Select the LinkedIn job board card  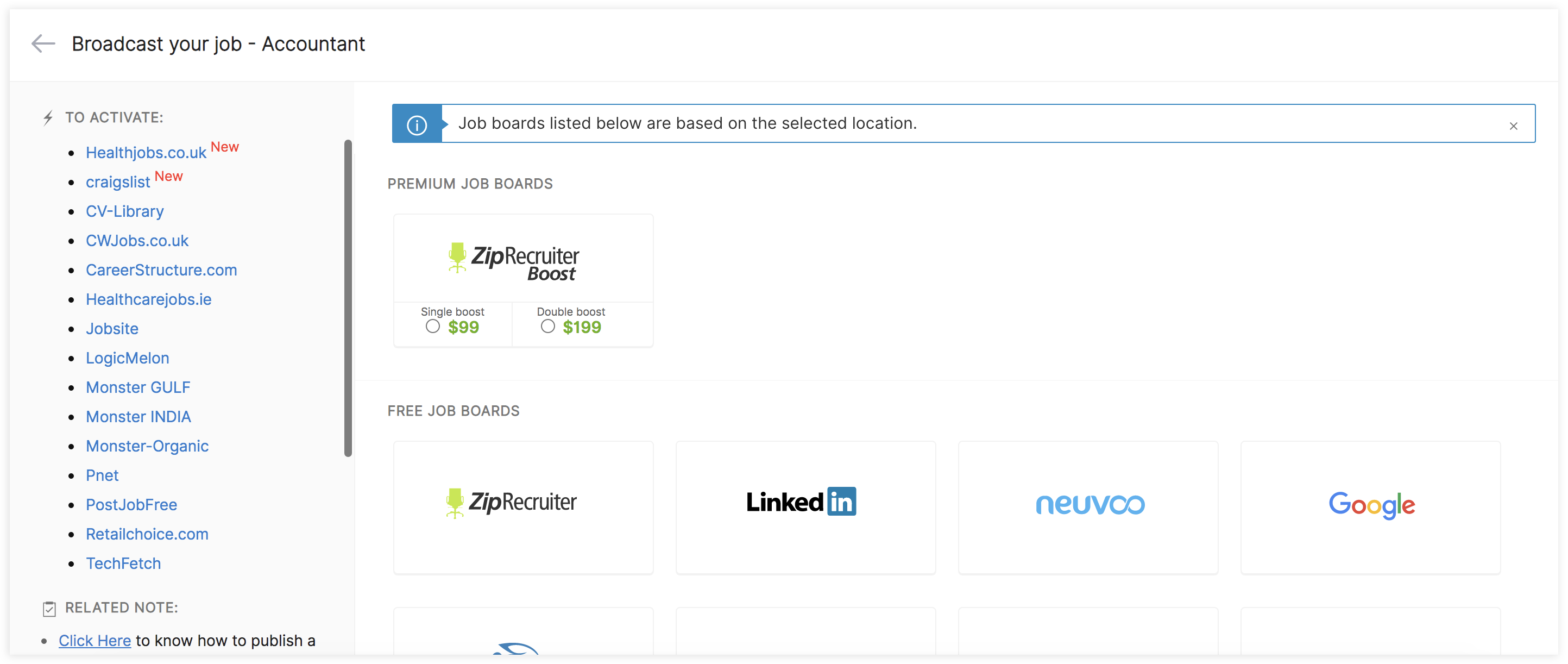[x=805, y=506]
